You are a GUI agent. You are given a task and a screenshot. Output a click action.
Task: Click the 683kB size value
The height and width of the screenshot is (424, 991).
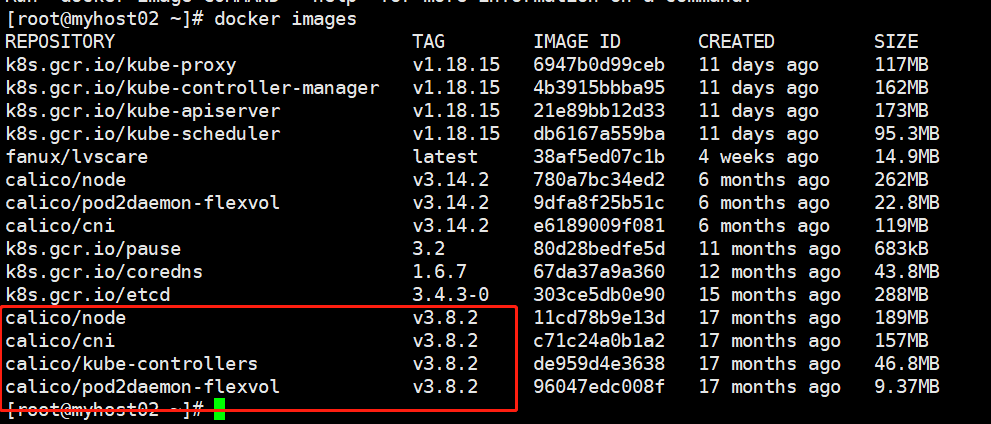click(902, 249)
